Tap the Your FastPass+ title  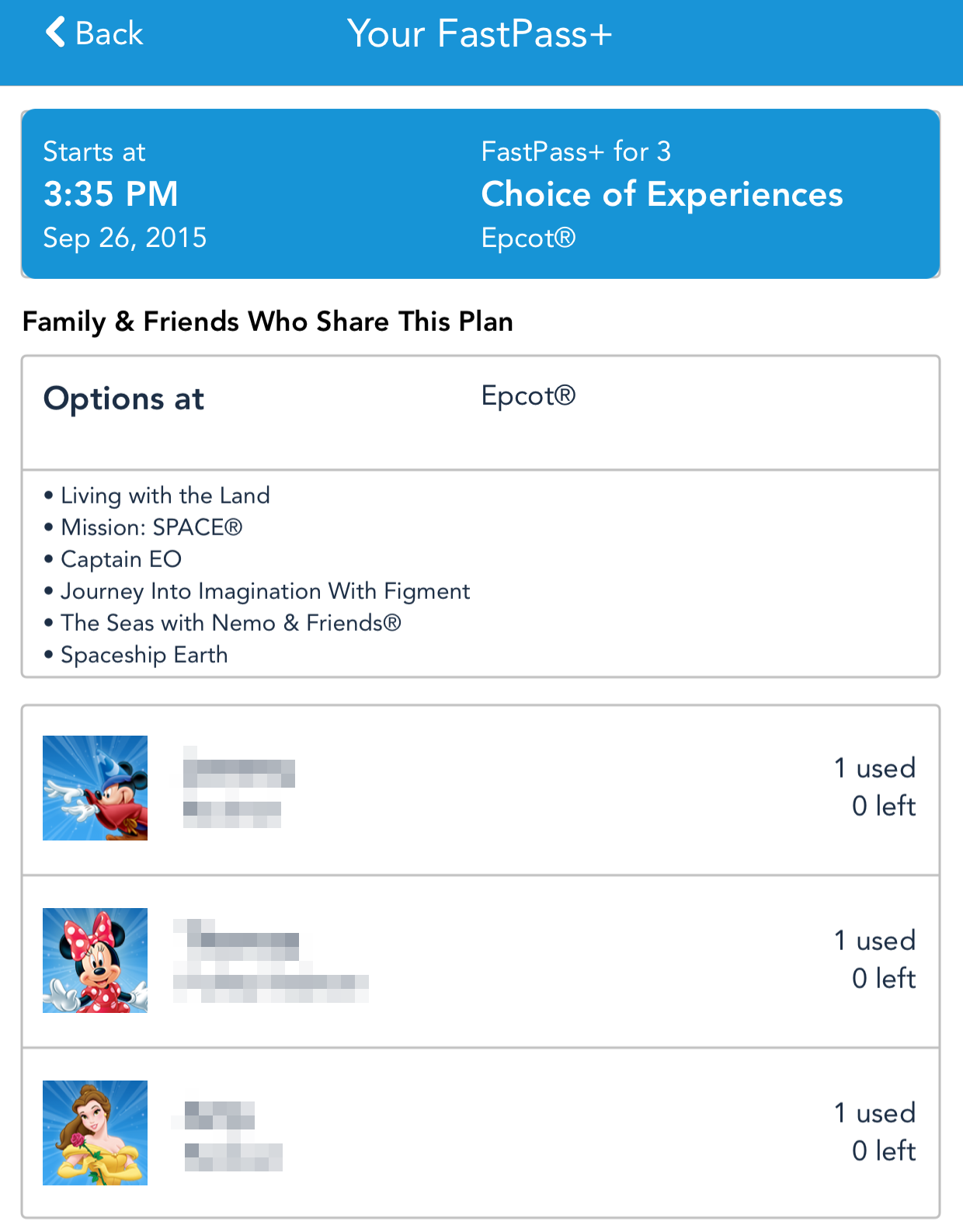coord(480,34)
